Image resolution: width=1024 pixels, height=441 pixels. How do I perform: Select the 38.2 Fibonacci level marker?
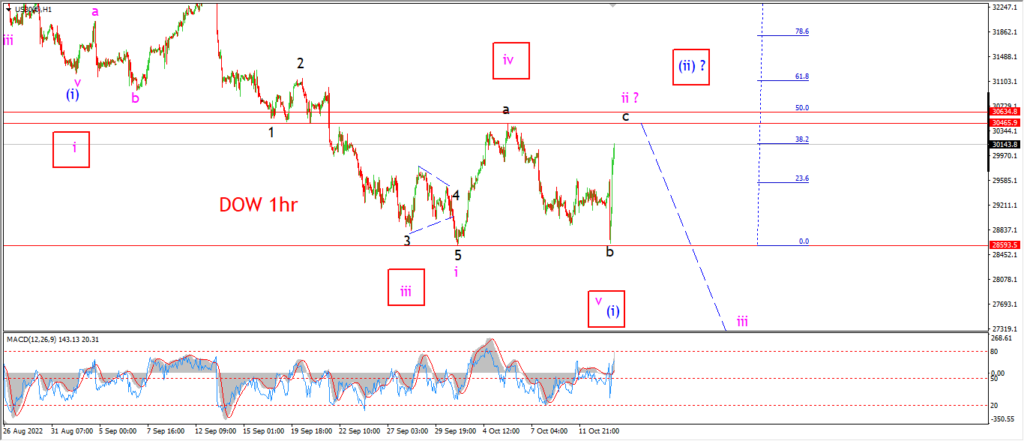(802, 139)
